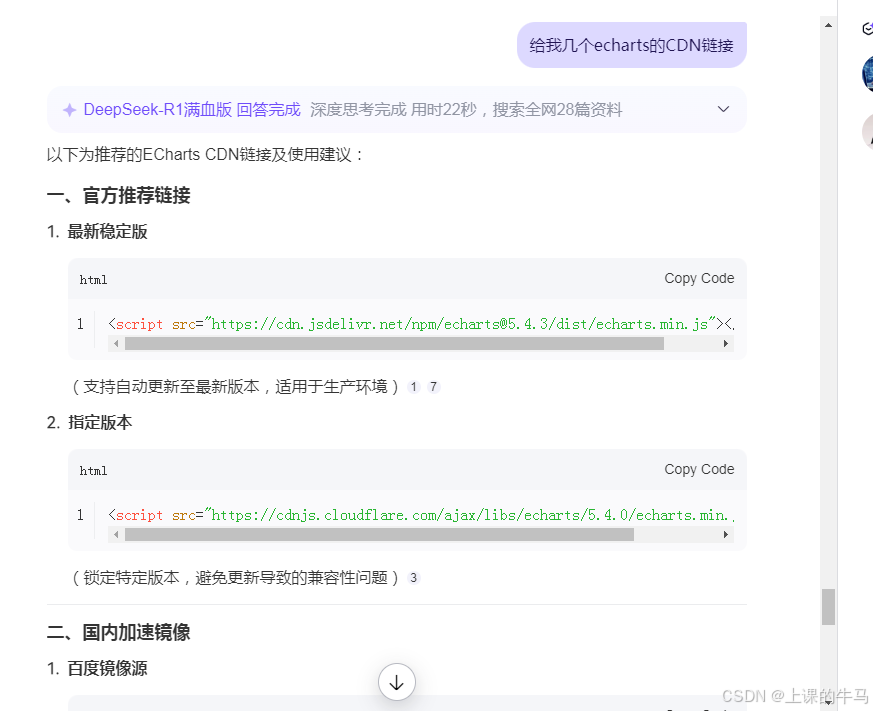The image size is (873, 711).
Task: Click the item 指定版本
Action: (x=100, y=423)
